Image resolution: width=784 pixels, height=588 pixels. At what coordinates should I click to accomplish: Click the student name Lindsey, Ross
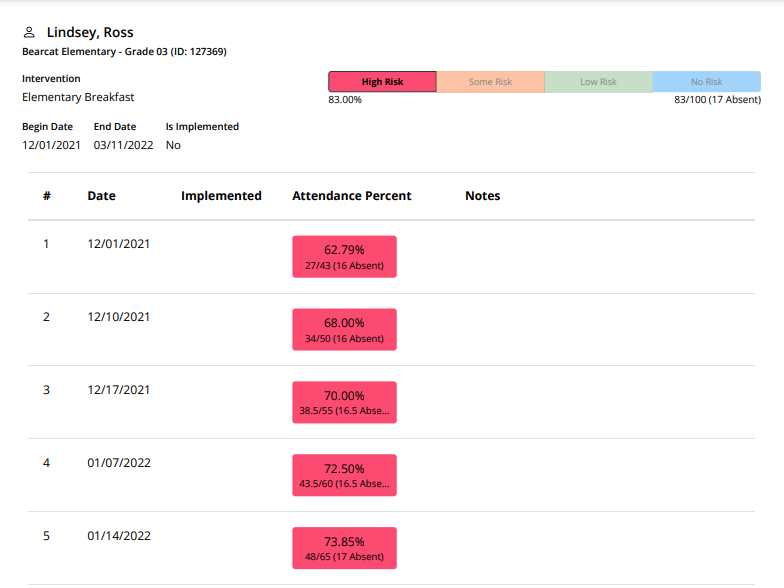[90, 33]
